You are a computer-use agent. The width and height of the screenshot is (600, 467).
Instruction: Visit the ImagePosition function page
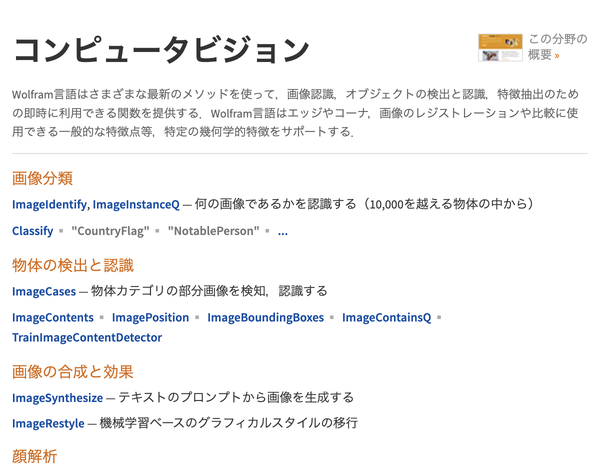(150, 317)
